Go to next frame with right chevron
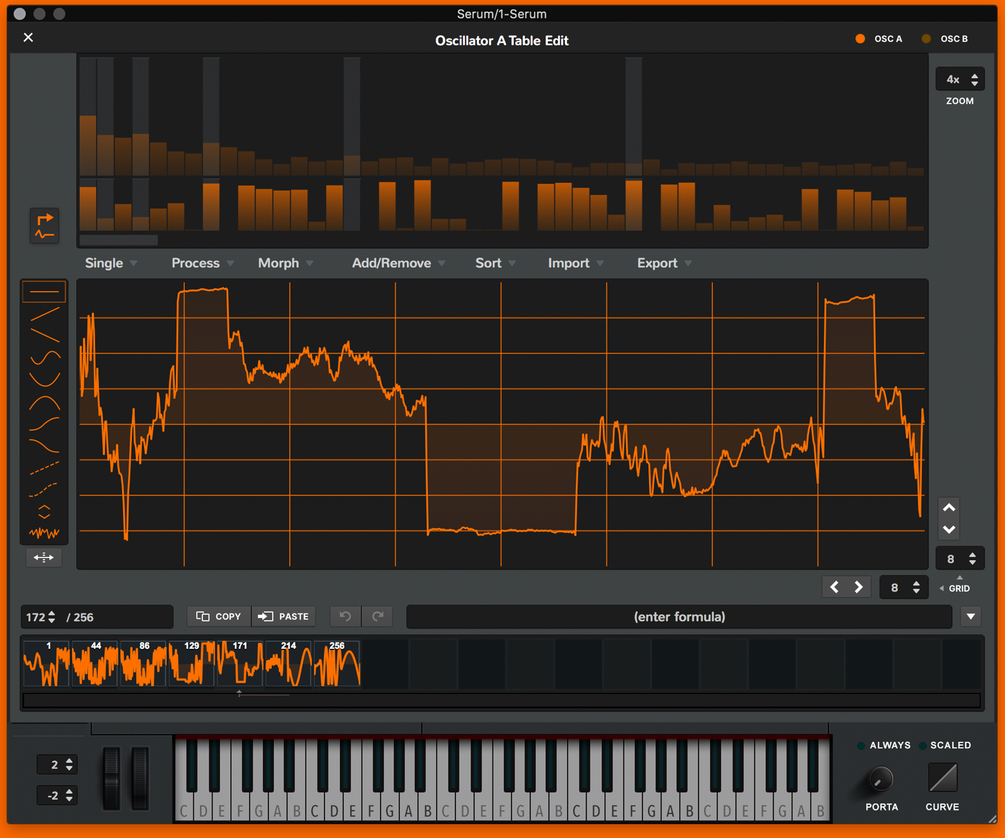 [x=858, y=587]
